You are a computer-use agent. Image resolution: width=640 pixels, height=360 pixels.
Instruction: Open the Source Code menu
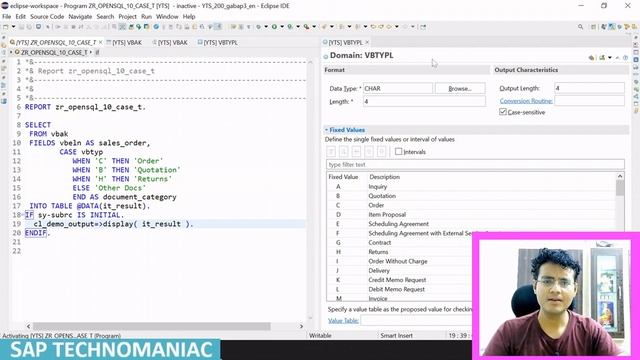pos(47,16)
